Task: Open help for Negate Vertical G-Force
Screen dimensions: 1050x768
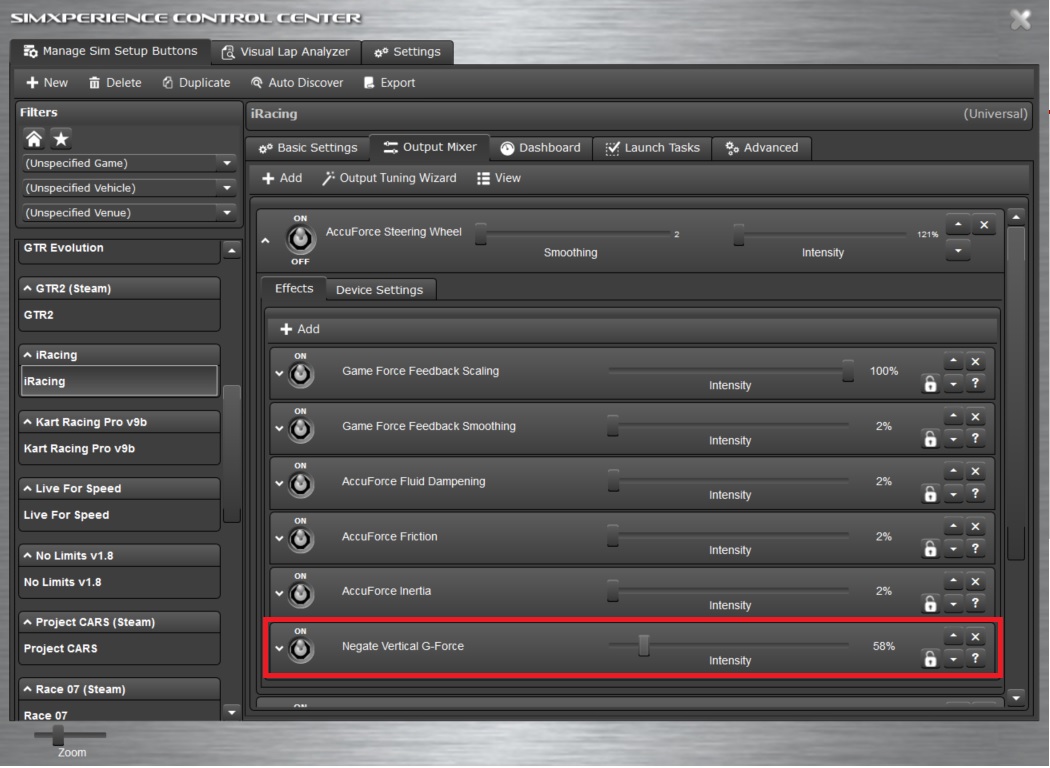Action: pyautogui.click(x=976, y=658)
